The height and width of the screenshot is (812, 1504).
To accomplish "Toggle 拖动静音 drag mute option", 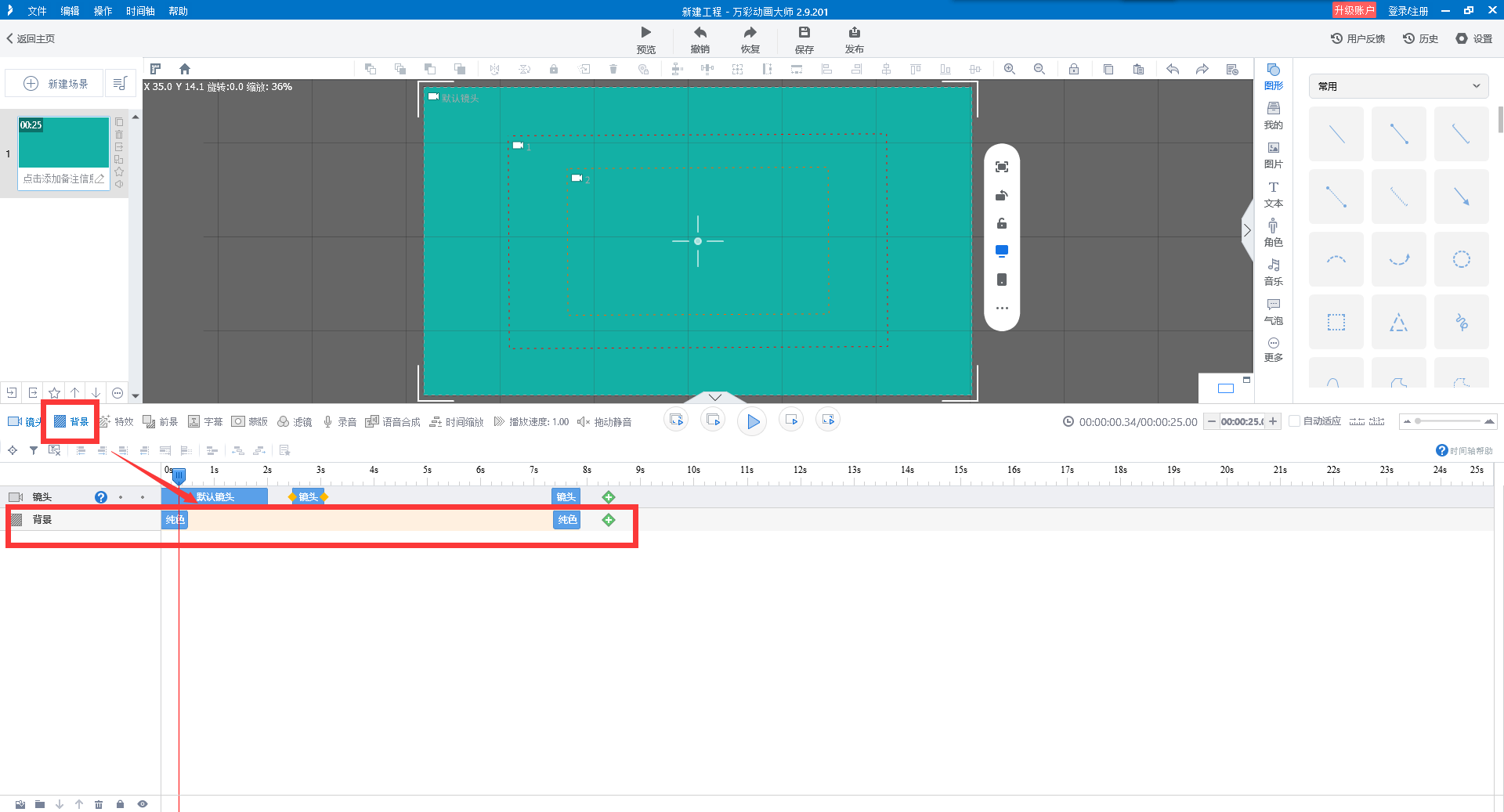I will pos(604,422).
